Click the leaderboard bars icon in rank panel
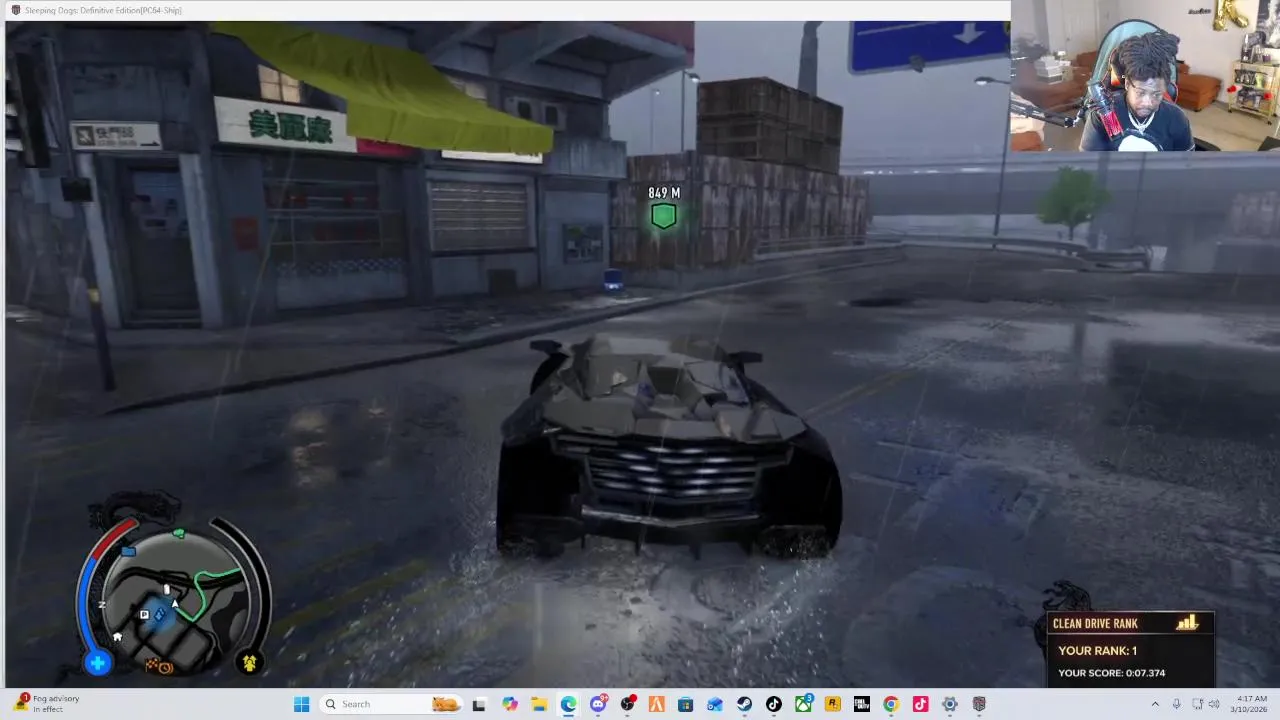Viewport: 1280px width, 720px height. click(1187, 623)
